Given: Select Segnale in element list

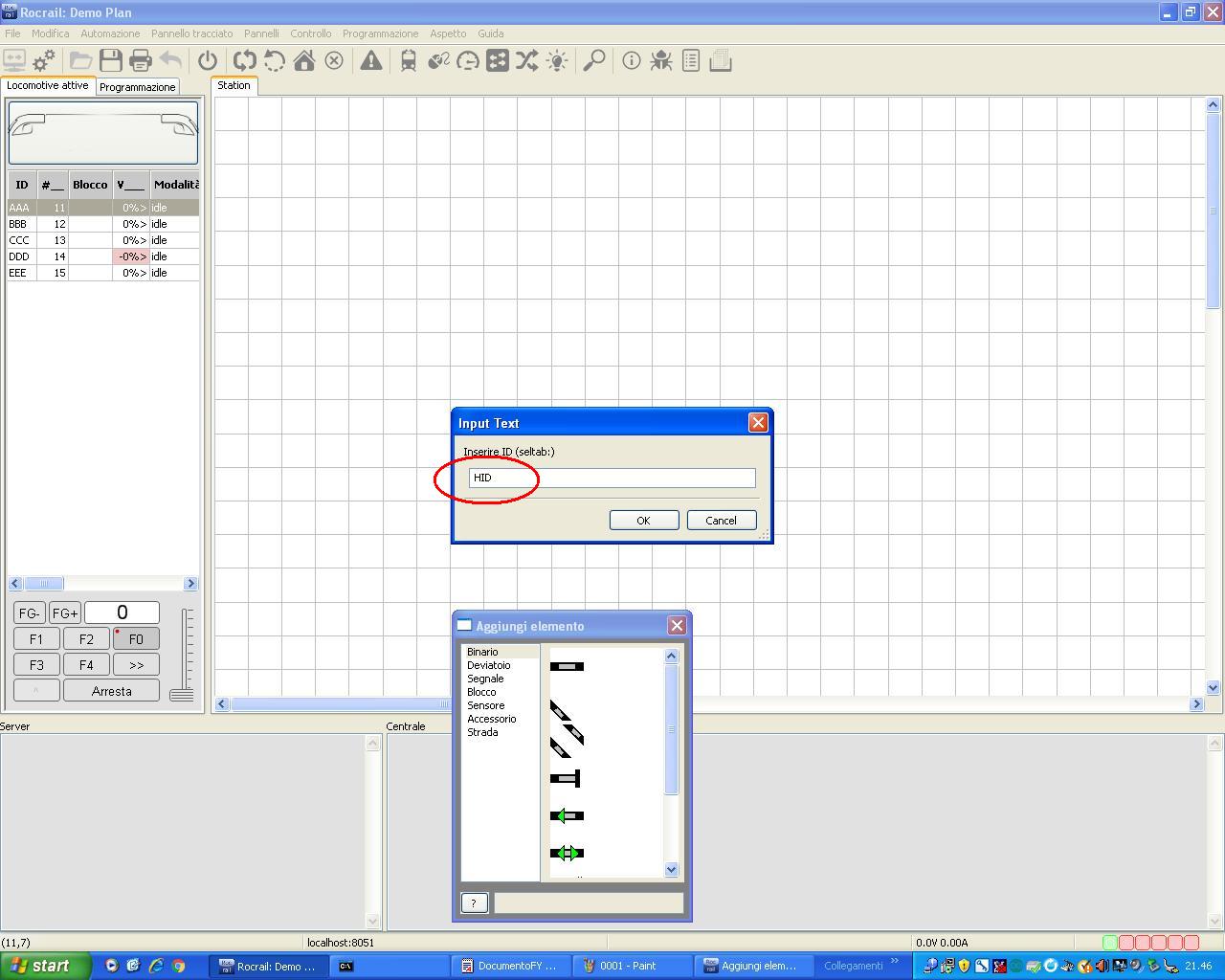Looking at the screenshot, I should point(485,679).
